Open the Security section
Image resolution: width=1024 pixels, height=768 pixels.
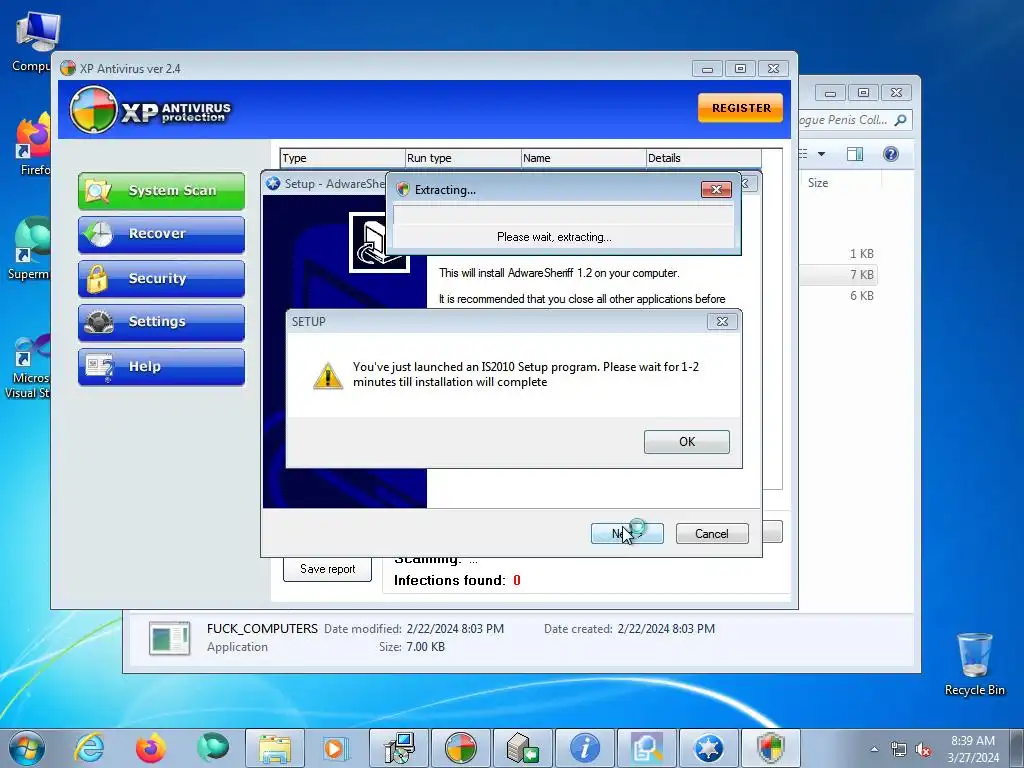(161, 278)
